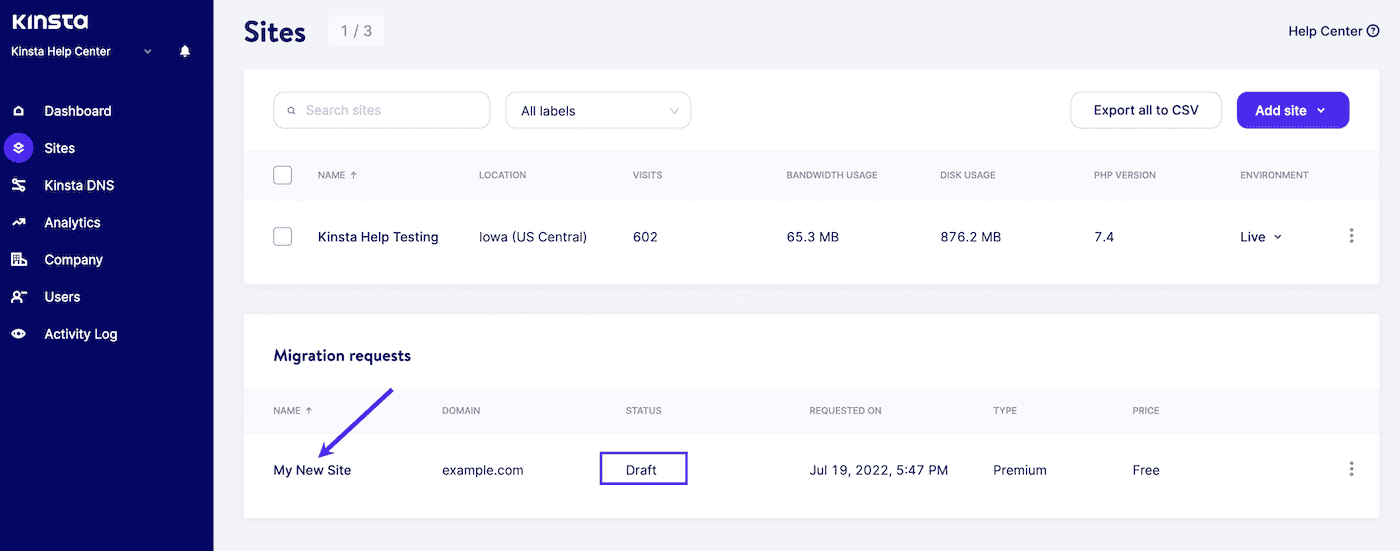
Task: Click the Analytics chart icon
Action: click(x=19, y=222)
